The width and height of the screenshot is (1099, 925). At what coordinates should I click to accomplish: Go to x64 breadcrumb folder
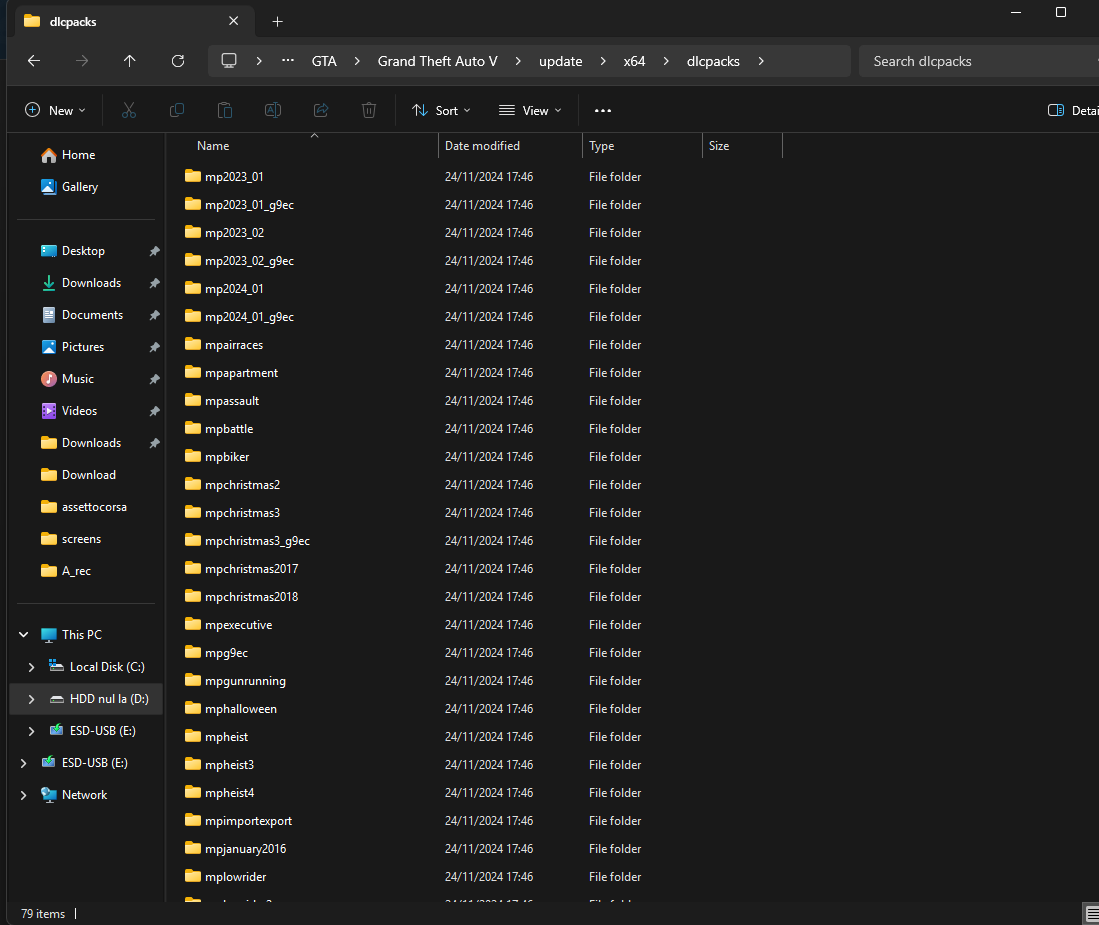(x=634, y=61)
